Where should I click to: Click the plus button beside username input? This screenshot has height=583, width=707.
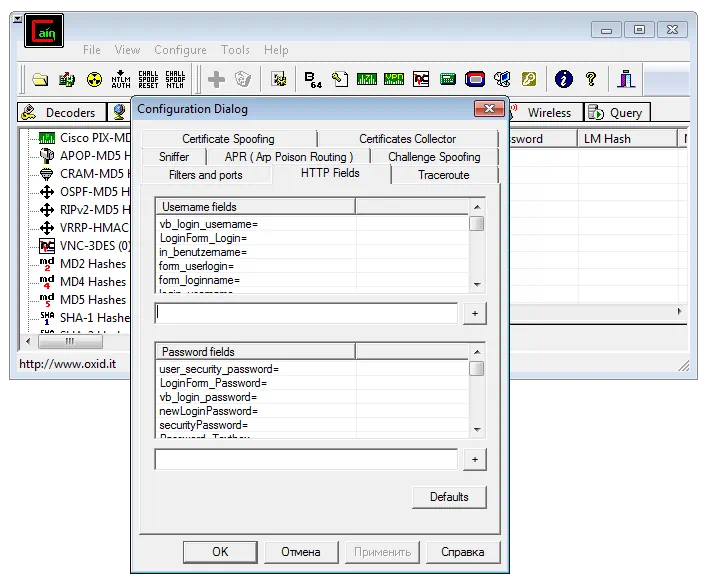[475, 314]
